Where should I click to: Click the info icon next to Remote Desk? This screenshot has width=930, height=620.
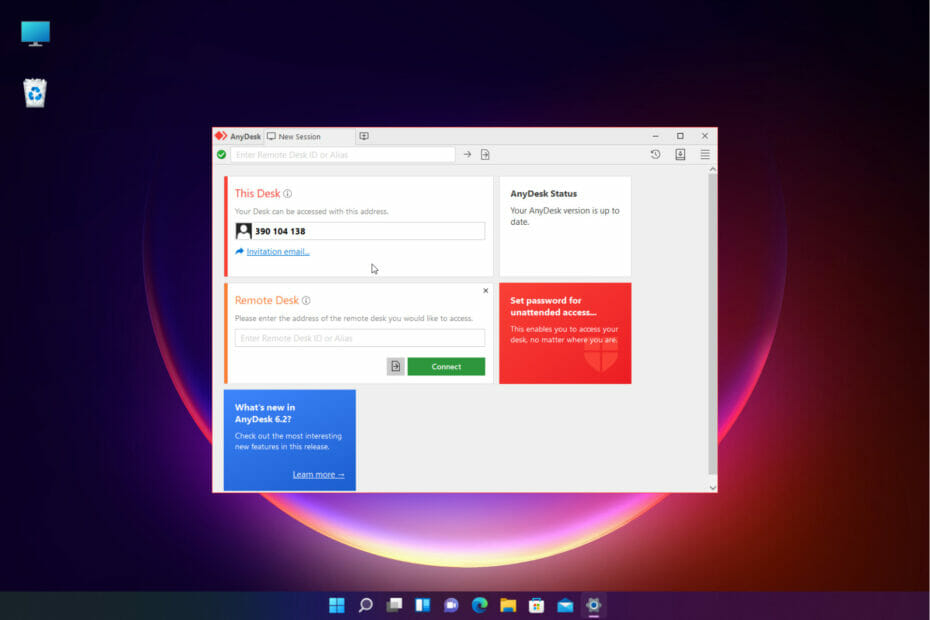[x=306, y=300]
